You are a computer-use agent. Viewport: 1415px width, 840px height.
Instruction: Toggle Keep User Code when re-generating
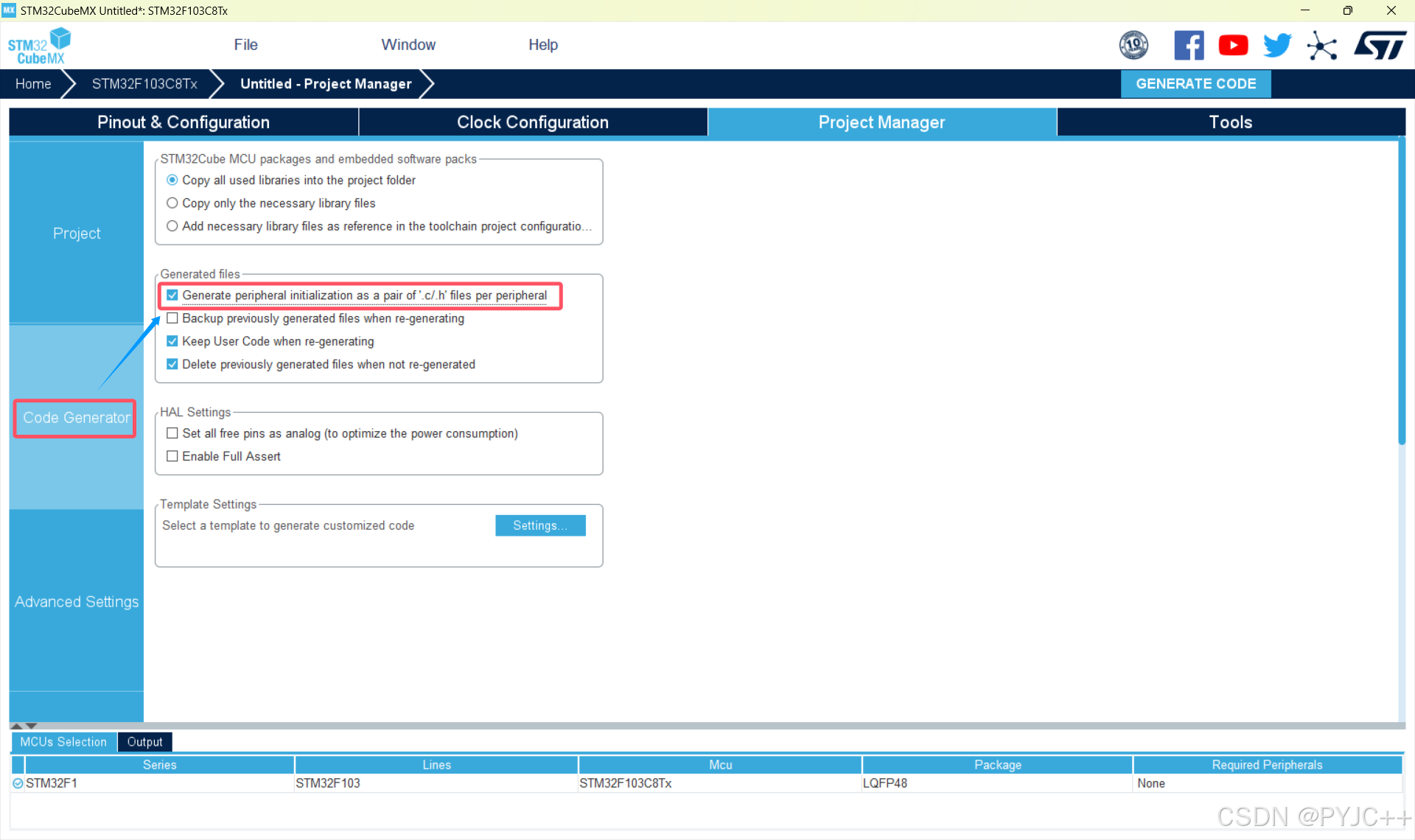pos(172,341)
